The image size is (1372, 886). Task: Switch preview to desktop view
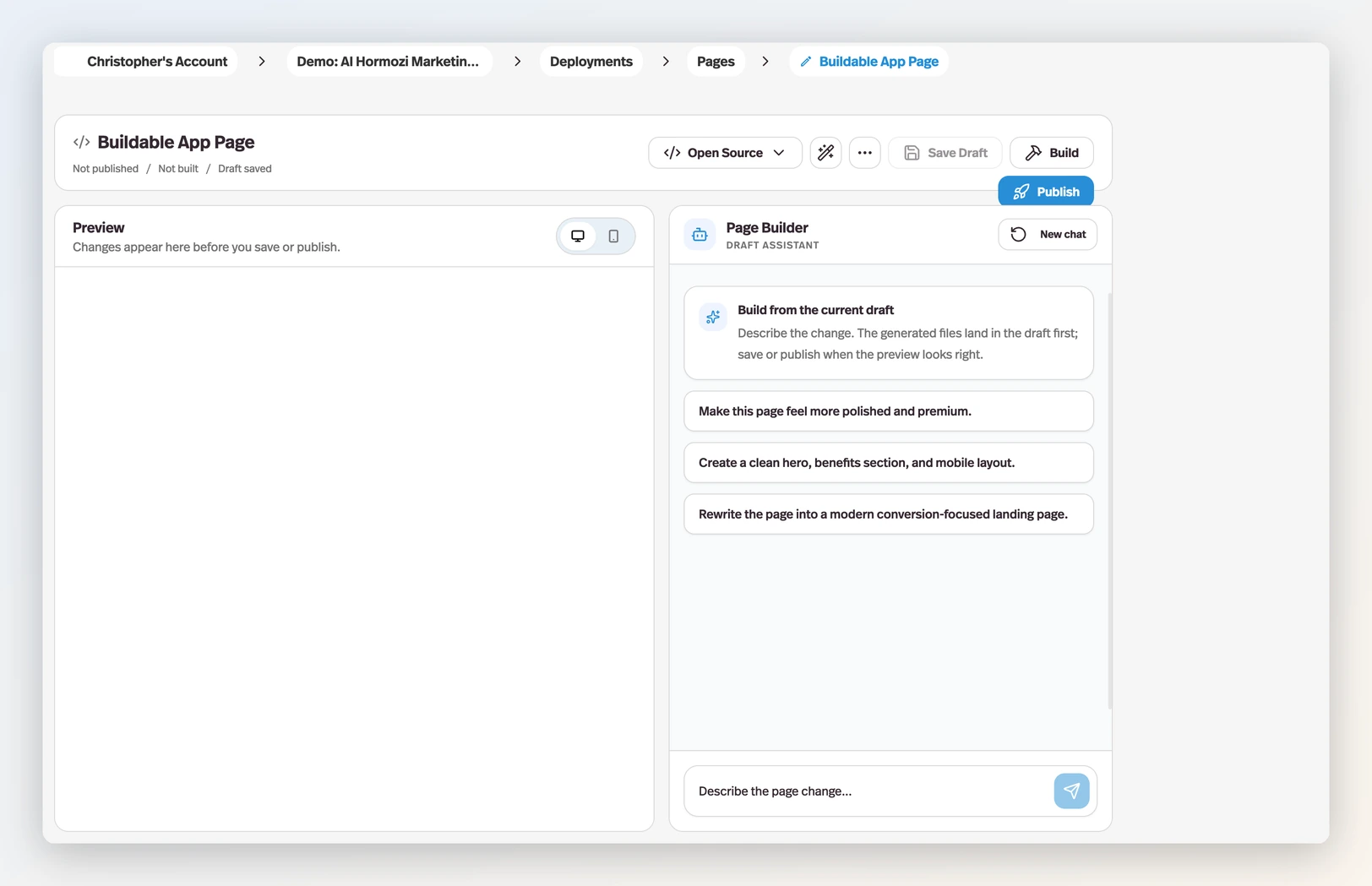click(578, 236)
